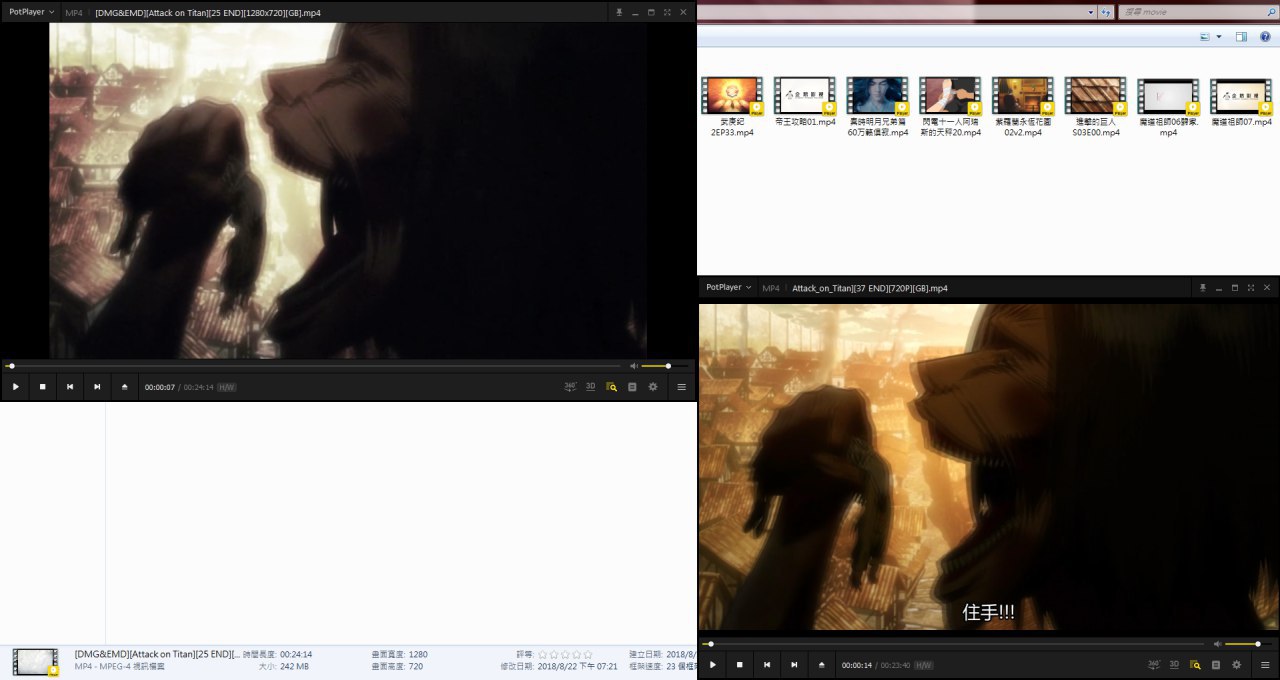Toggle H/W decoding in 25 END player
This screenshot has height=680, width=1280.
(x=227, y=387)
